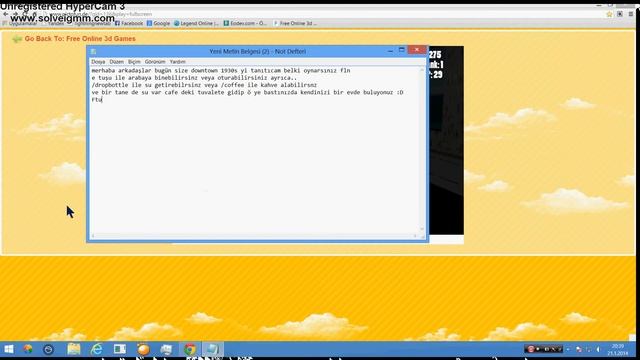Bookmark this page with the star icon
This screenshot has width=640, height=360.
pos(609,14)
